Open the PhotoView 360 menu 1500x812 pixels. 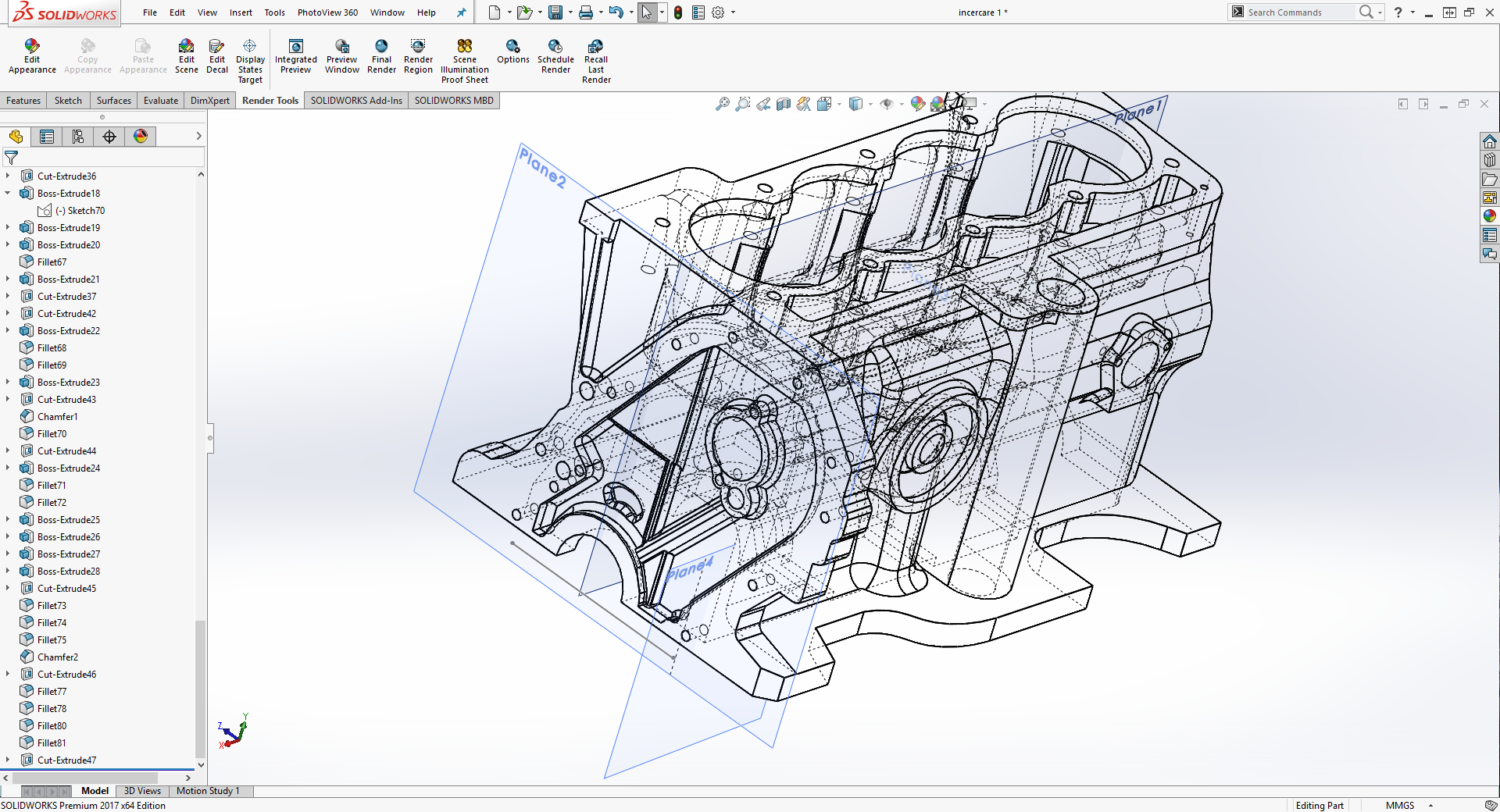pyautogui.click(x=327, y=12)
